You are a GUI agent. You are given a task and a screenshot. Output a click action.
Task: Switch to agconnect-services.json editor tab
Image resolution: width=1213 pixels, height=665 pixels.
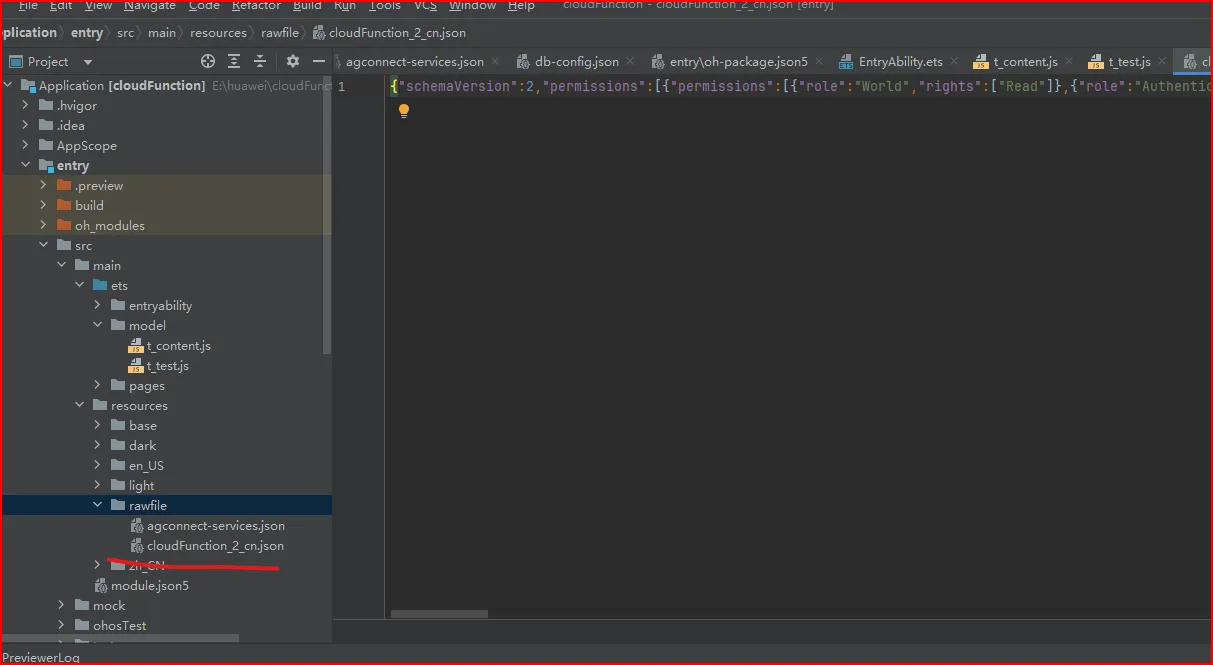pos(415,62)
